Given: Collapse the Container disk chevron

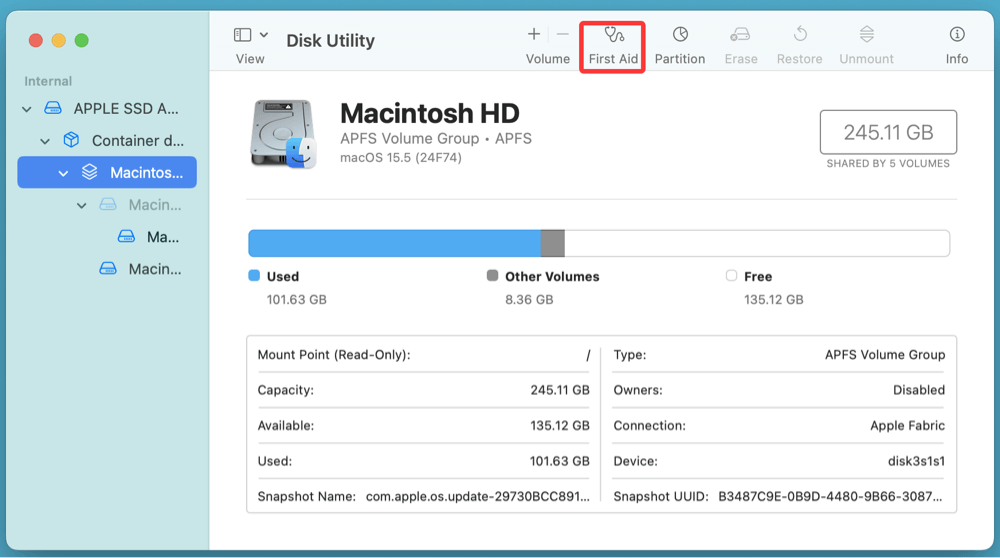Looking at the screenshot, I should 45,141.
